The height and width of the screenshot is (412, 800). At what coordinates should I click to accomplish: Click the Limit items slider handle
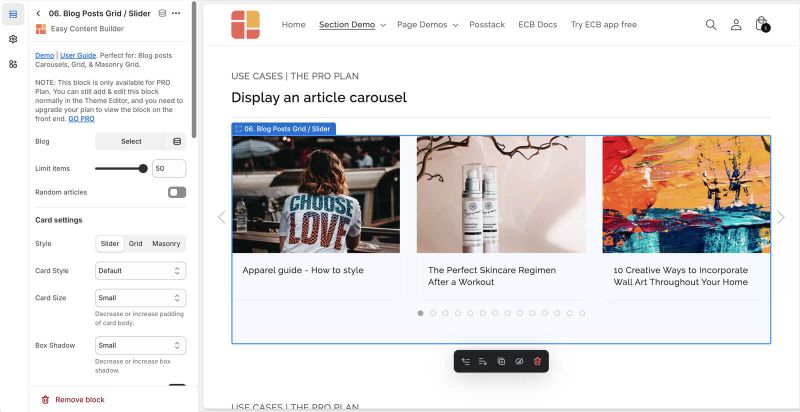(x=143, y=169)
